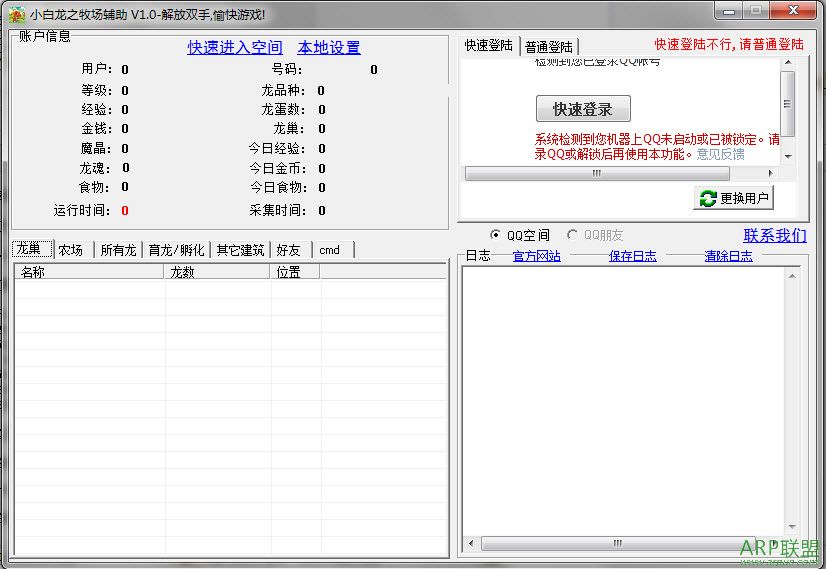Click login panel scroll-right arrow
This screenshot has width=826, height=569.
pos(771,173)
